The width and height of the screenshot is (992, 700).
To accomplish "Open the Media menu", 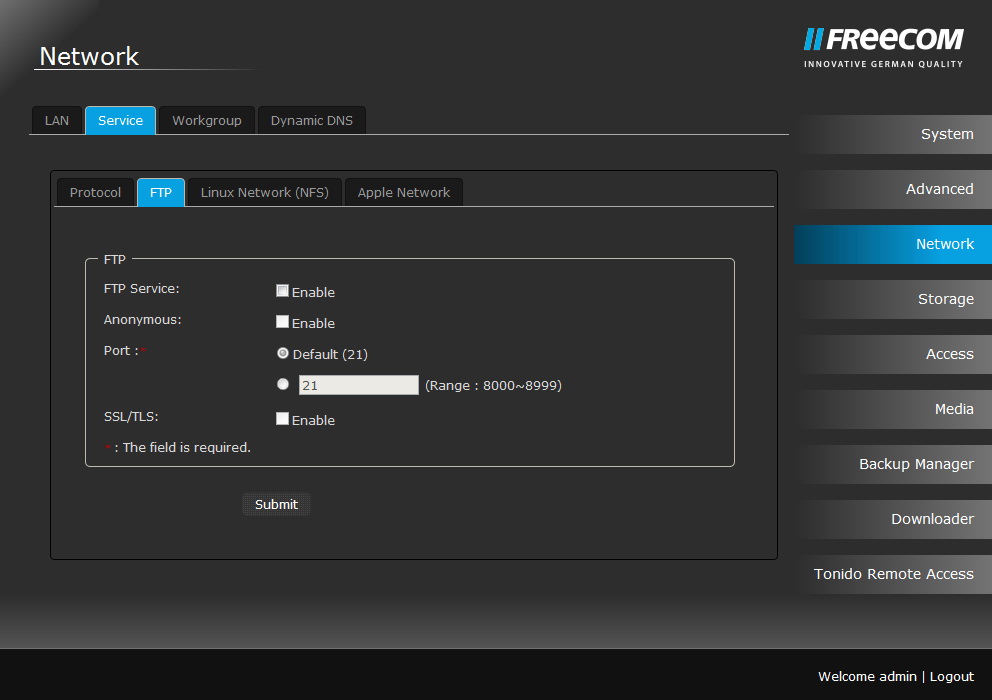I will (x=893, y=409).
